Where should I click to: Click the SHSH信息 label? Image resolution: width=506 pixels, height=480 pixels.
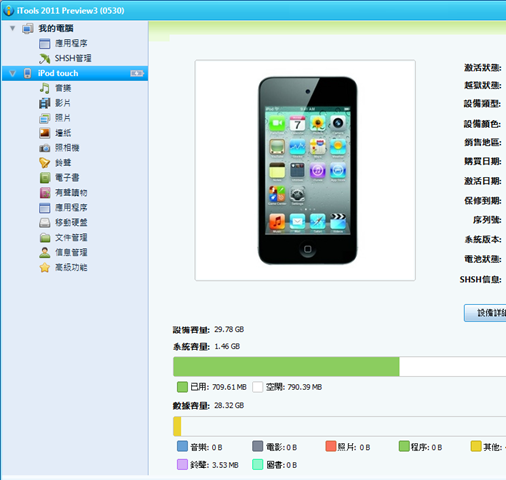pyautogui.click(x=480, y=279)
